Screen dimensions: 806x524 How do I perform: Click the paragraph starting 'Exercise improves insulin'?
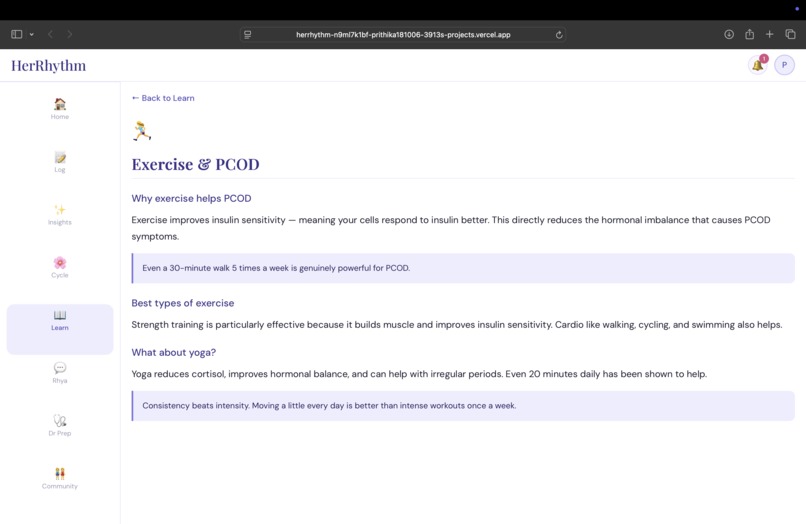[451, 228]
